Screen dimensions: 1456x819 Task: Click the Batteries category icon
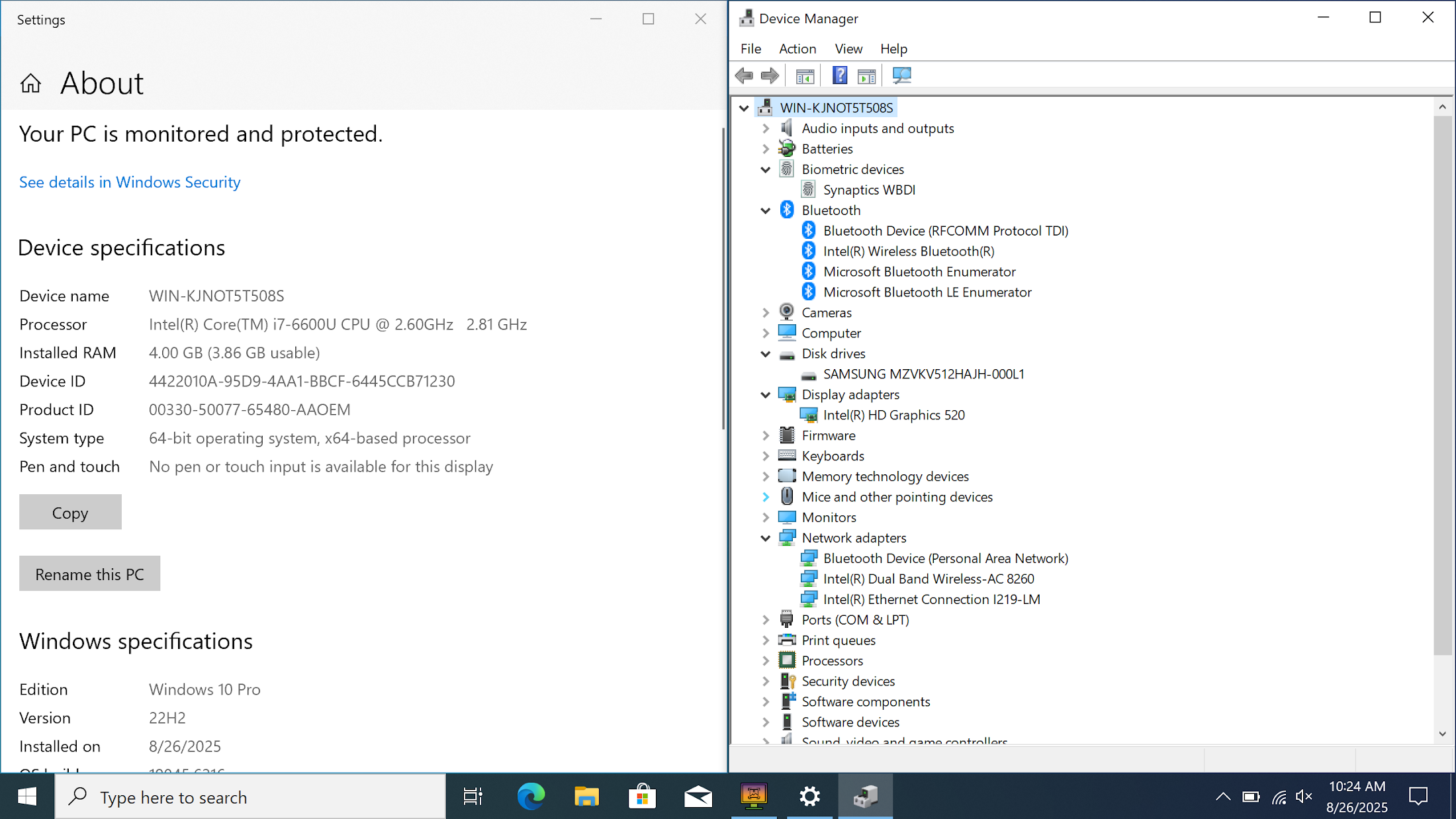787,148
